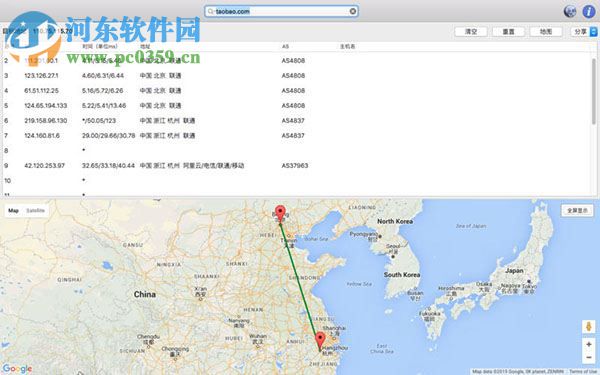This screenshot has width=600, height=375.
Task: Click the time value 29.00/29.66/30.78
Action: pyautogui.click(x=108, y=135)
